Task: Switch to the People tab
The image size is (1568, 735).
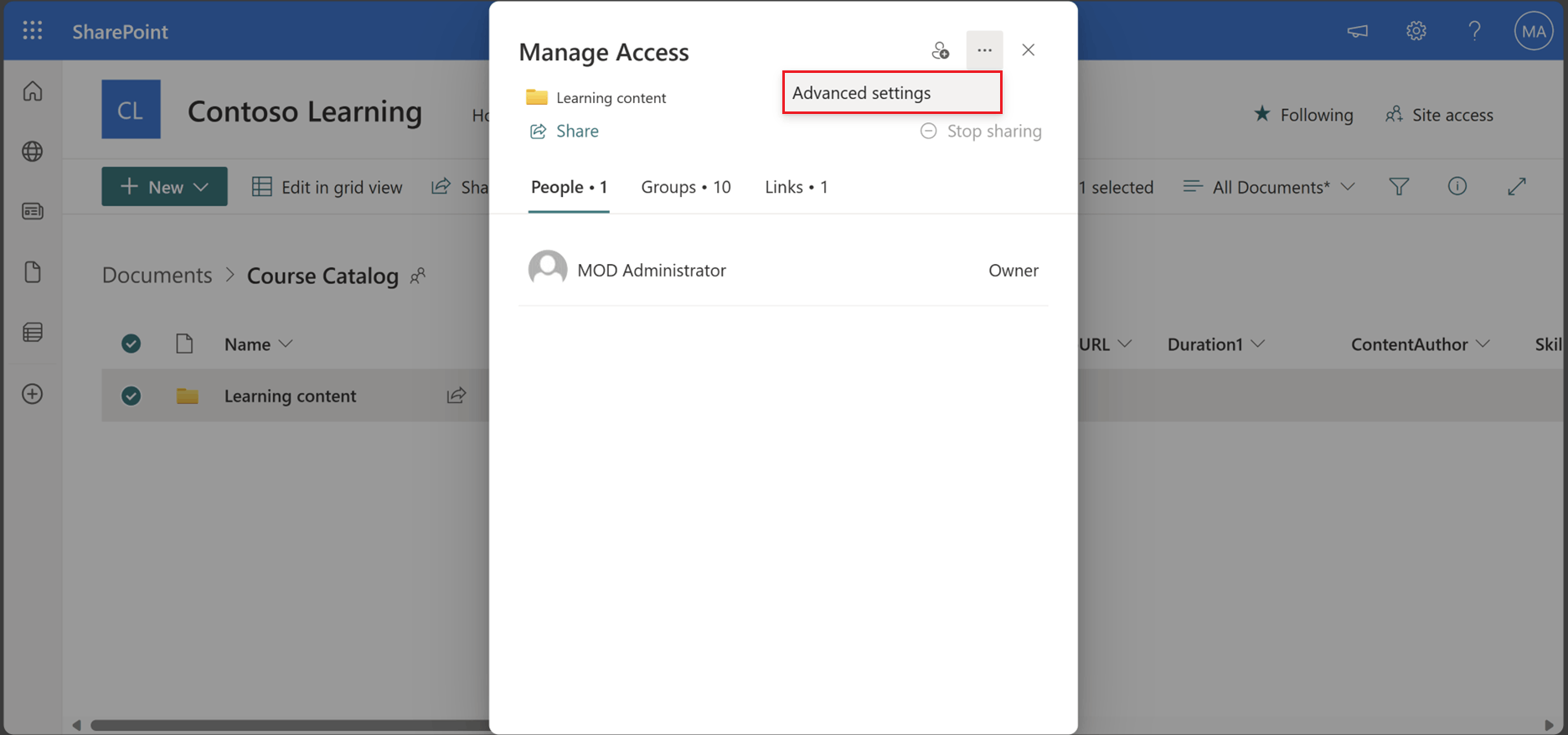Action: coord(569,187)
